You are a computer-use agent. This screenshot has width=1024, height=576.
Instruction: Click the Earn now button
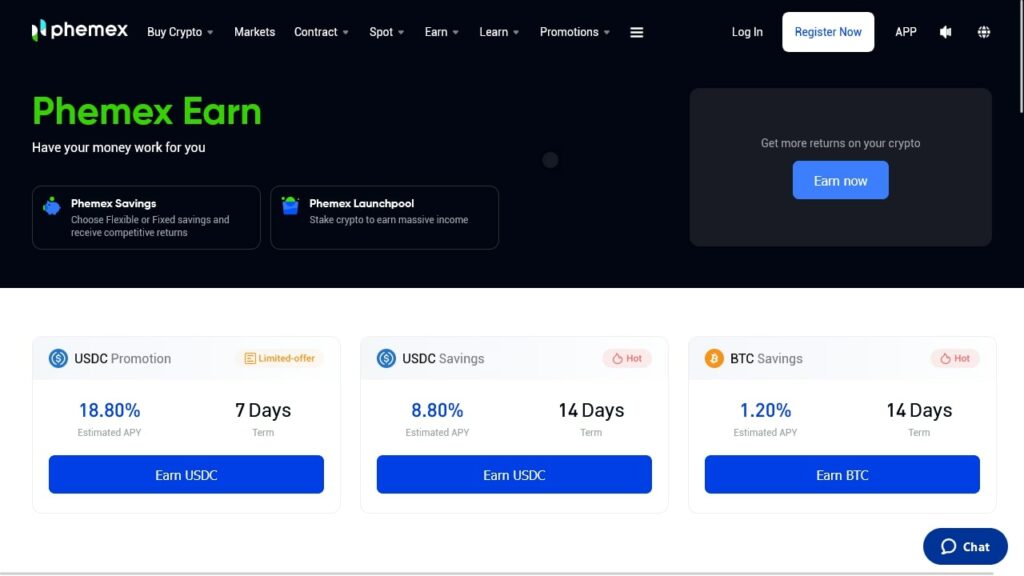click(840, 180)
